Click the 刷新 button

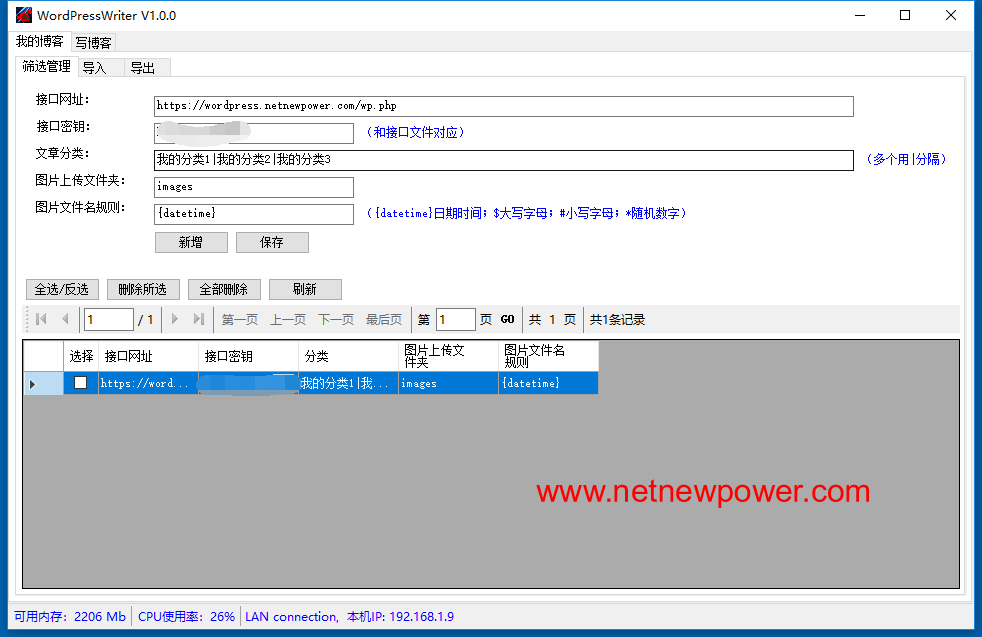(x=305, y=289)
